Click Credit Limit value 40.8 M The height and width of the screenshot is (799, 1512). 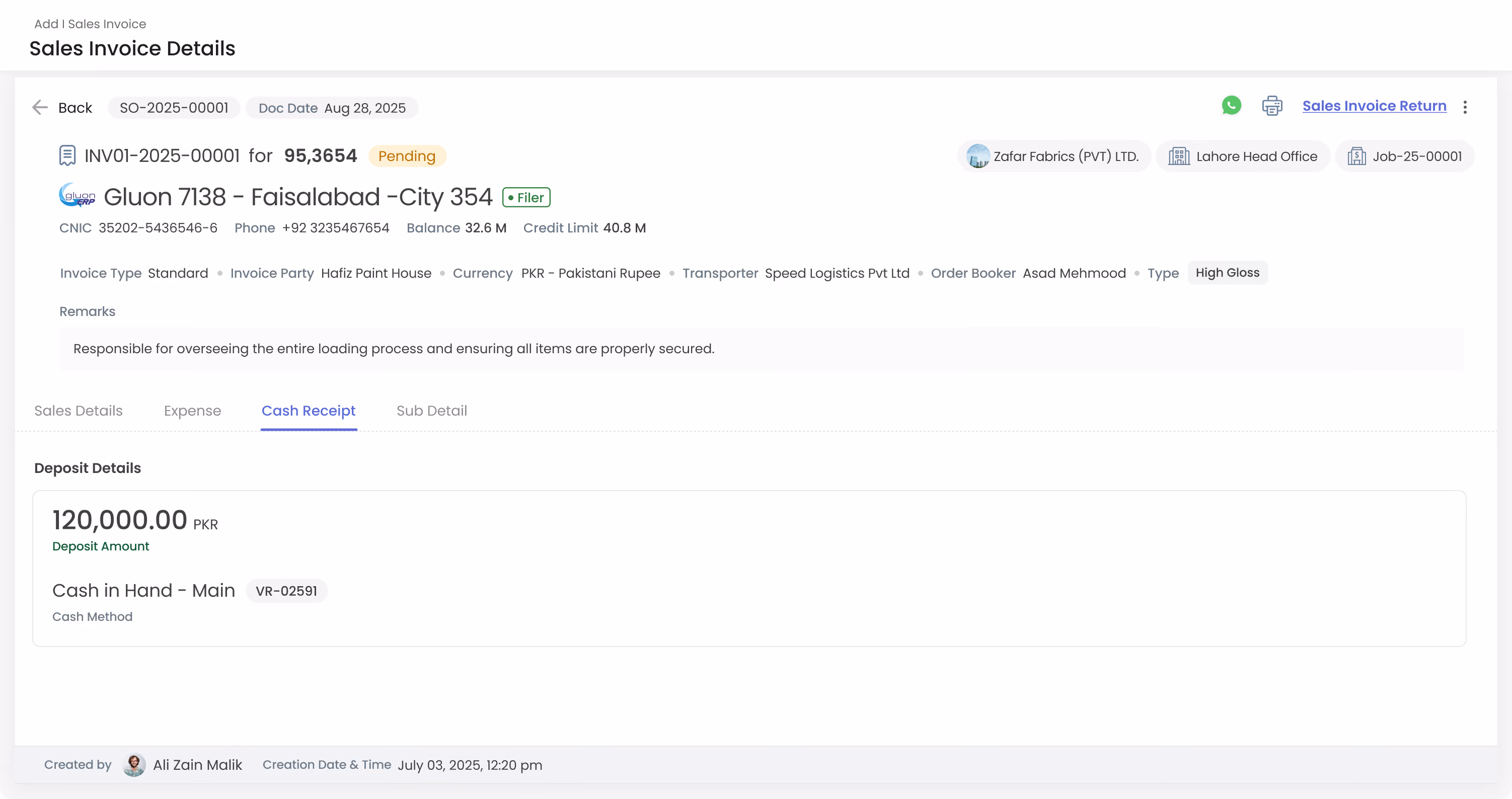625,228
